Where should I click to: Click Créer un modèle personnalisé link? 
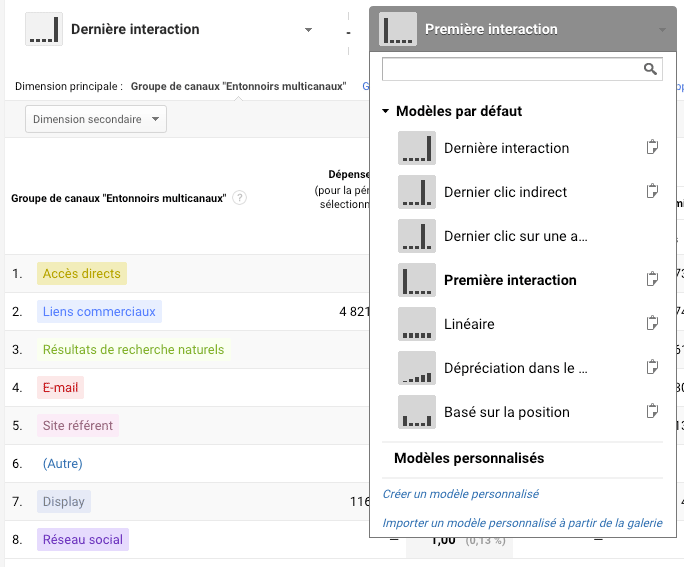tap(461, 494)
